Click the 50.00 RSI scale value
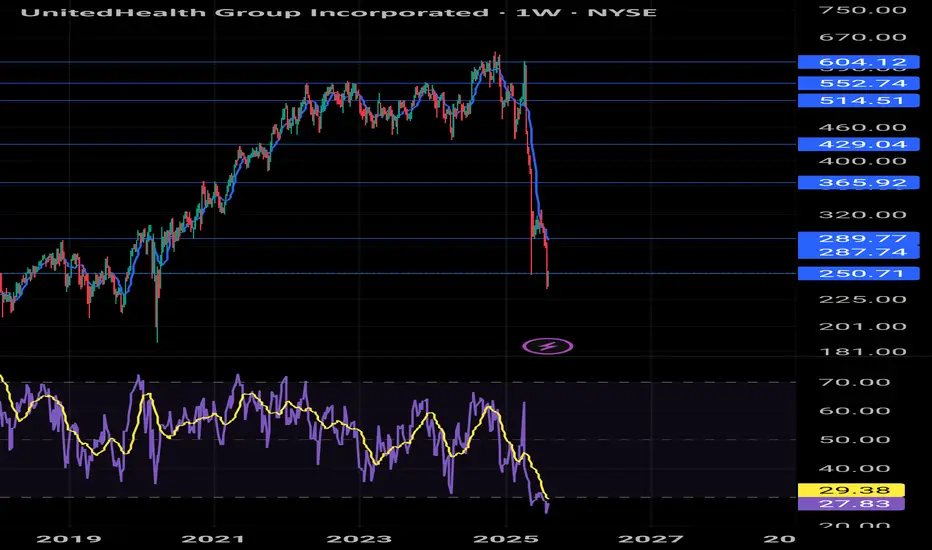The image size is (932, 550). 854,440
